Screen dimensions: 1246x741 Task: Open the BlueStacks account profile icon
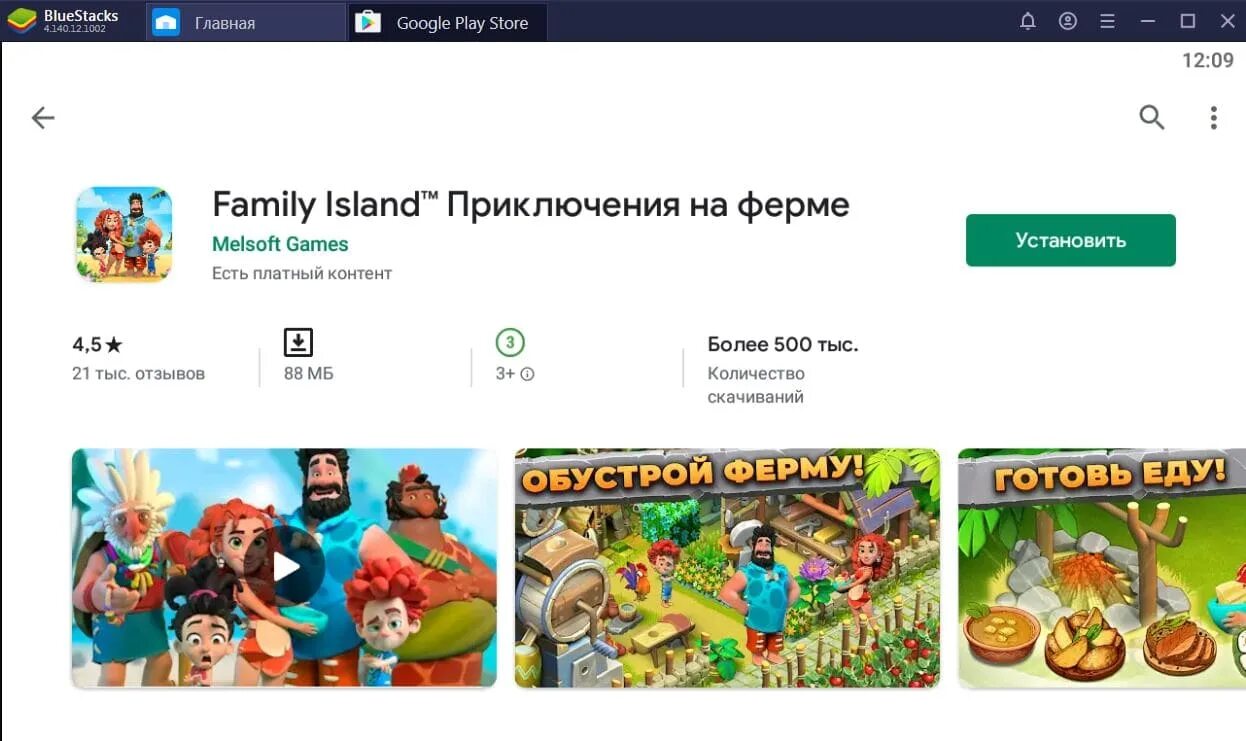[1068, 21]
